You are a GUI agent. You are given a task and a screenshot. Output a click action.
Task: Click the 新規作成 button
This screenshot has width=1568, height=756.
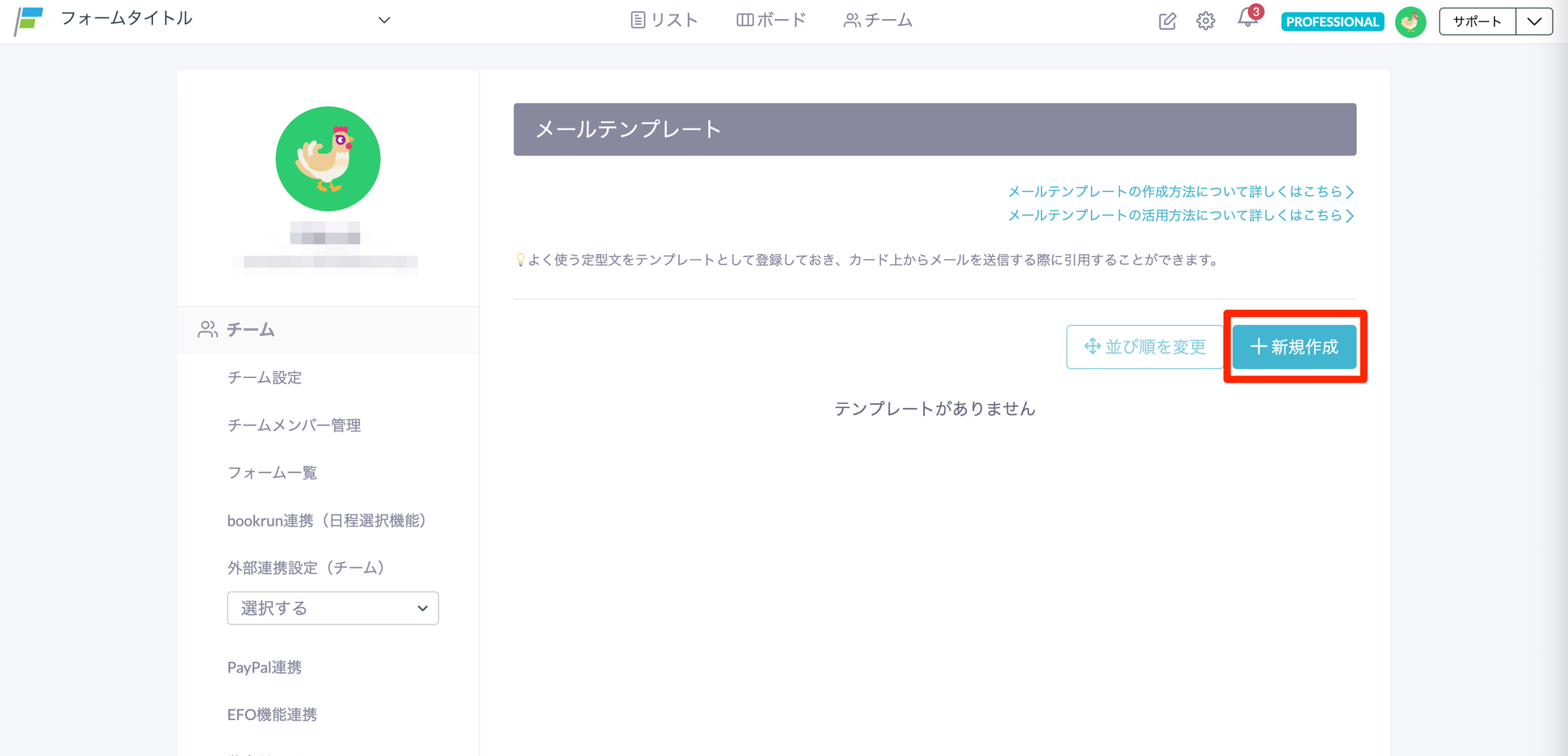[x=1294, y=347]
